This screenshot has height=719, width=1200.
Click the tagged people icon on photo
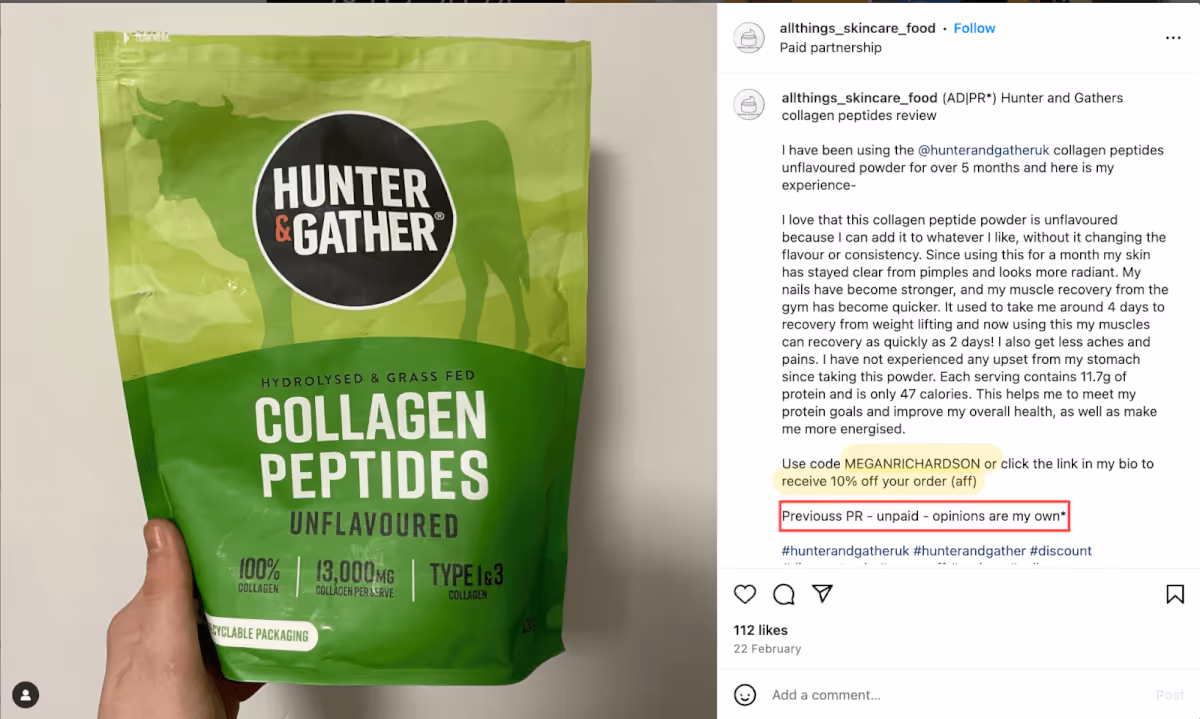pos(25,694)
